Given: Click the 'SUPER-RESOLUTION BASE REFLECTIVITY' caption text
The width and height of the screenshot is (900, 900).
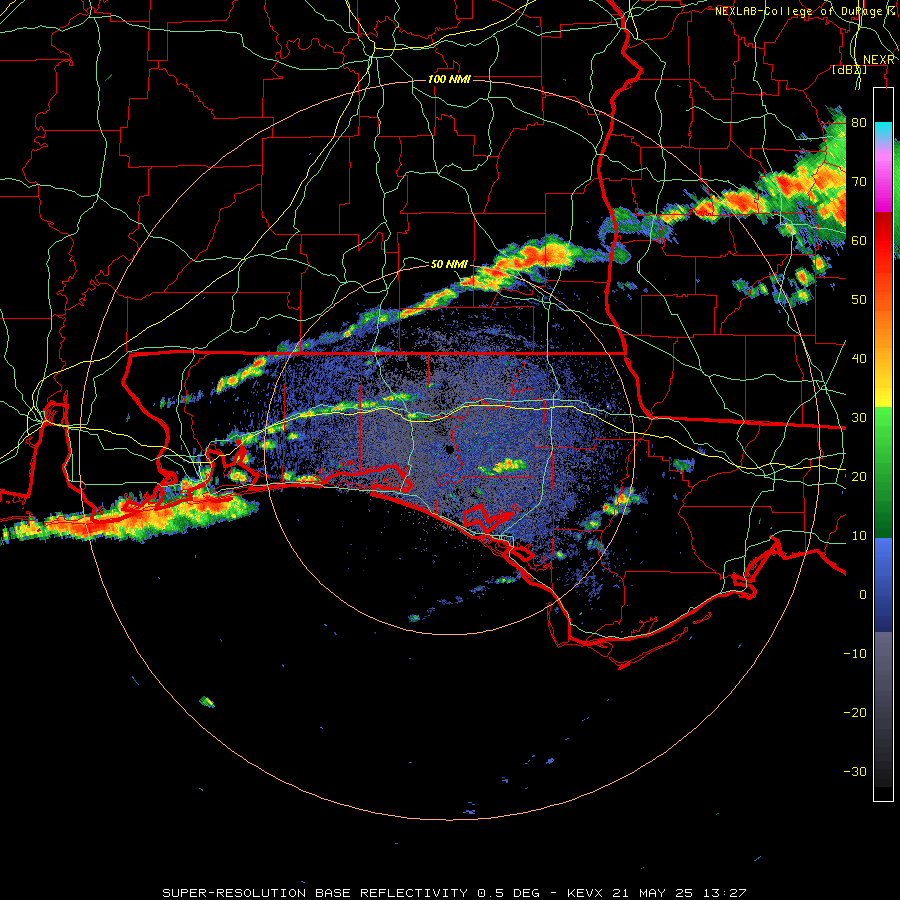Looking at the screenshot, I should point(315,893).
